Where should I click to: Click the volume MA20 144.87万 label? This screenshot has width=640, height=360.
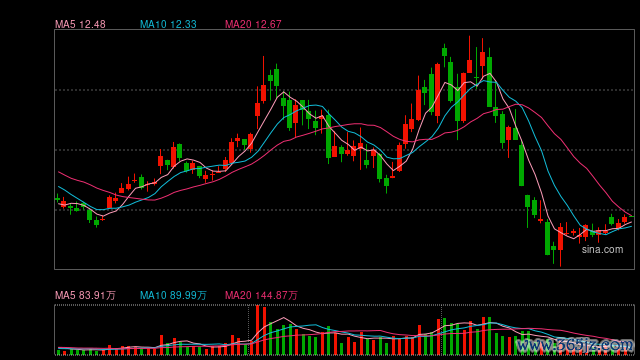[x=261, y=295]
